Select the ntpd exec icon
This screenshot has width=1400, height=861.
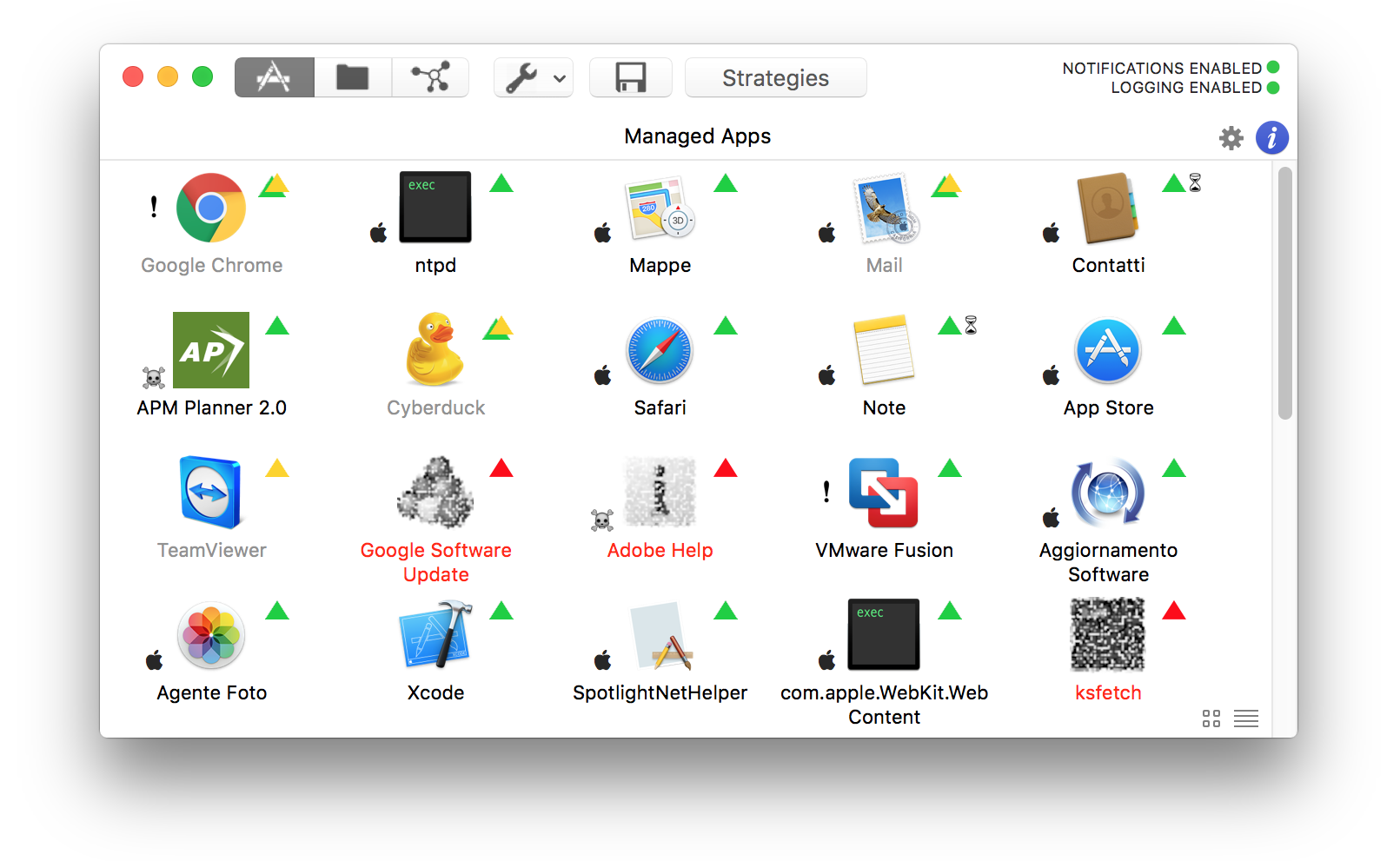click(x=435, y=207)
